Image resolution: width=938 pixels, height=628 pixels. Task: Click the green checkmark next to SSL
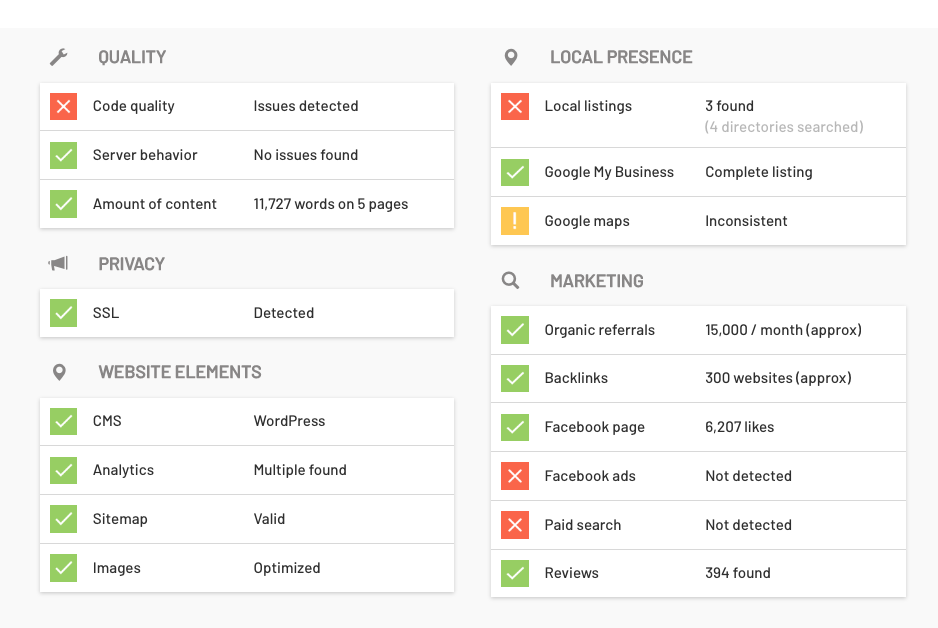[64, 313]
